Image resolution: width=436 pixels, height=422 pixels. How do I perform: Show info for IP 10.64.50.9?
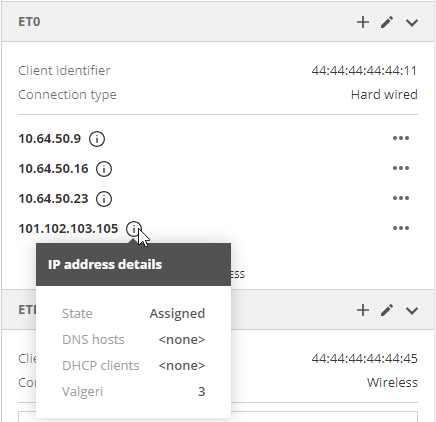click(97, 139)
